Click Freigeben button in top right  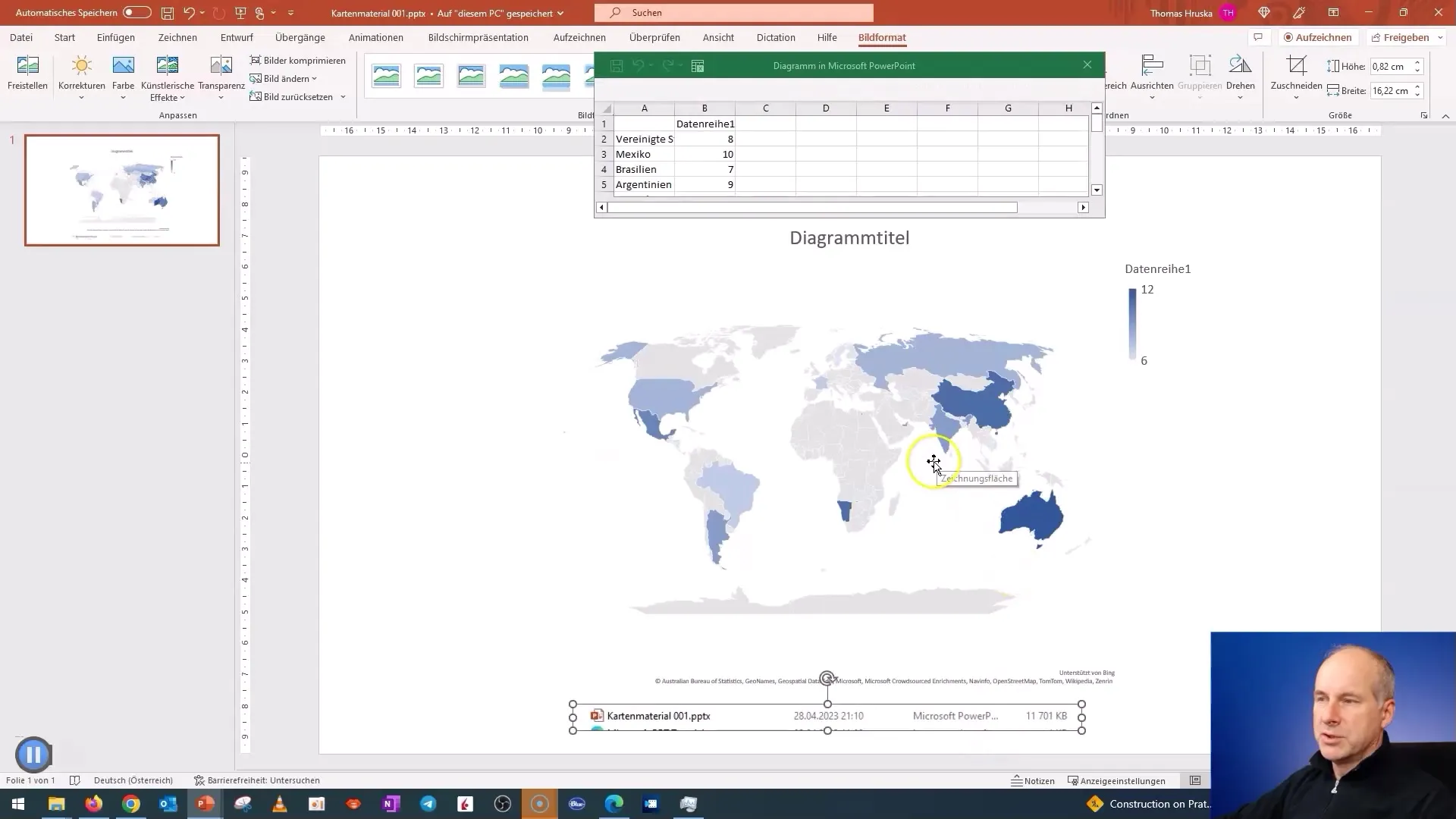coord(1406,37)
